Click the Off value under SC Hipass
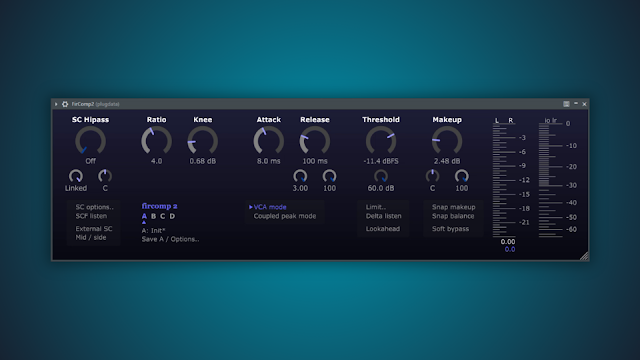 point(91,161)
